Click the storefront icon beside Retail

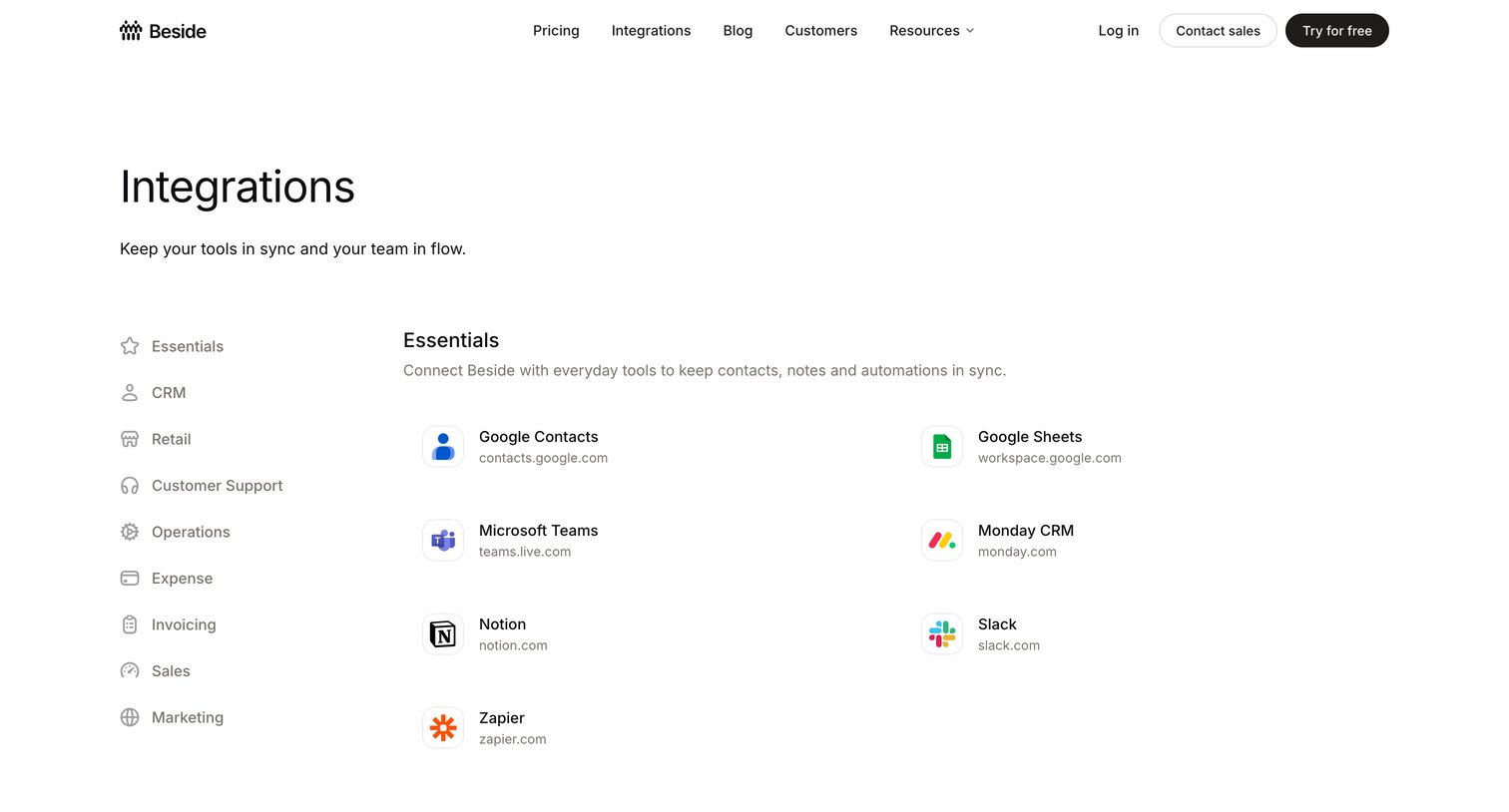coord(130,439)
